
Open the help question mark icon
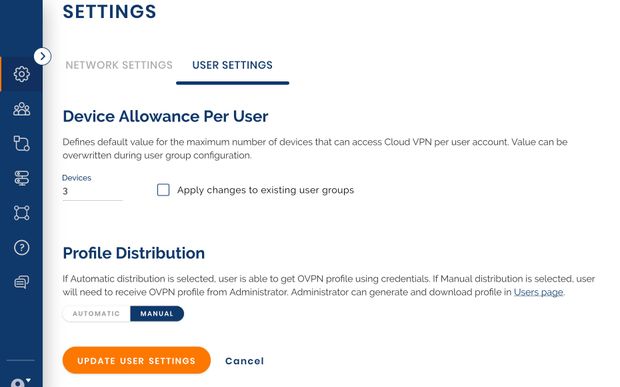[21, 247]
